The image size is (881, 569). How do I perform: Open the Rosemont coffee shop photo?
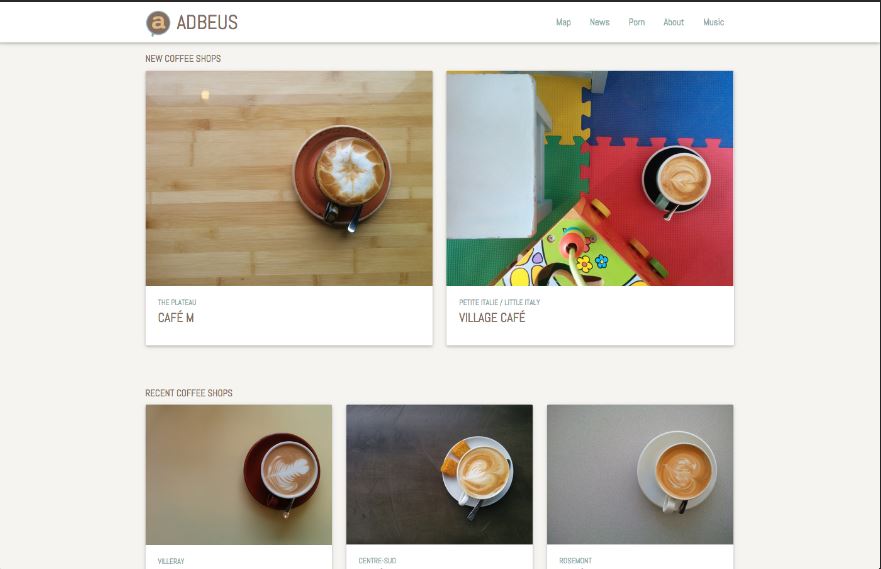pyautogui.click(x=640, y=475)
